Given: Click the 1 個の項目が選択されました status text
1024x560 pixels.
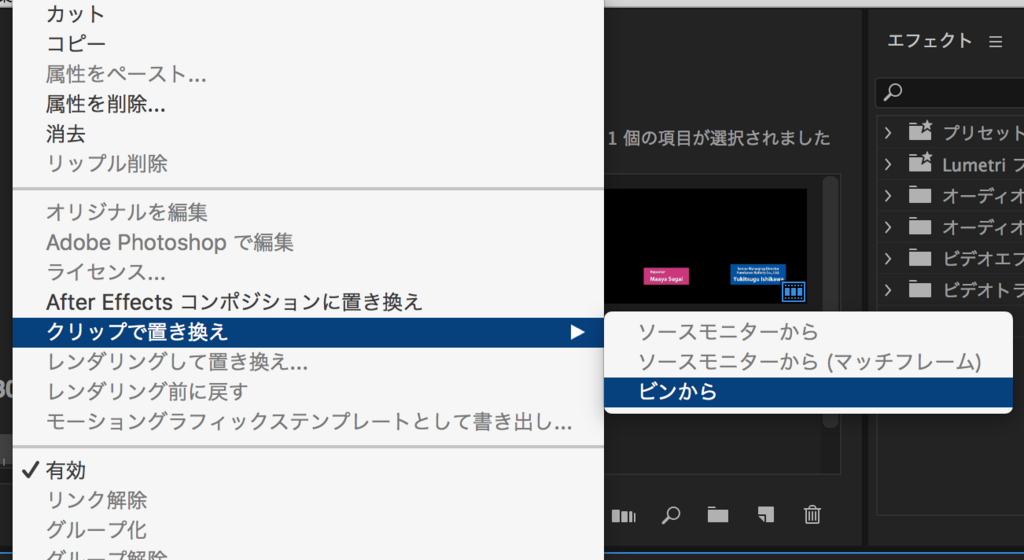Looking at the screenshot, I should [x=719, y=138].
